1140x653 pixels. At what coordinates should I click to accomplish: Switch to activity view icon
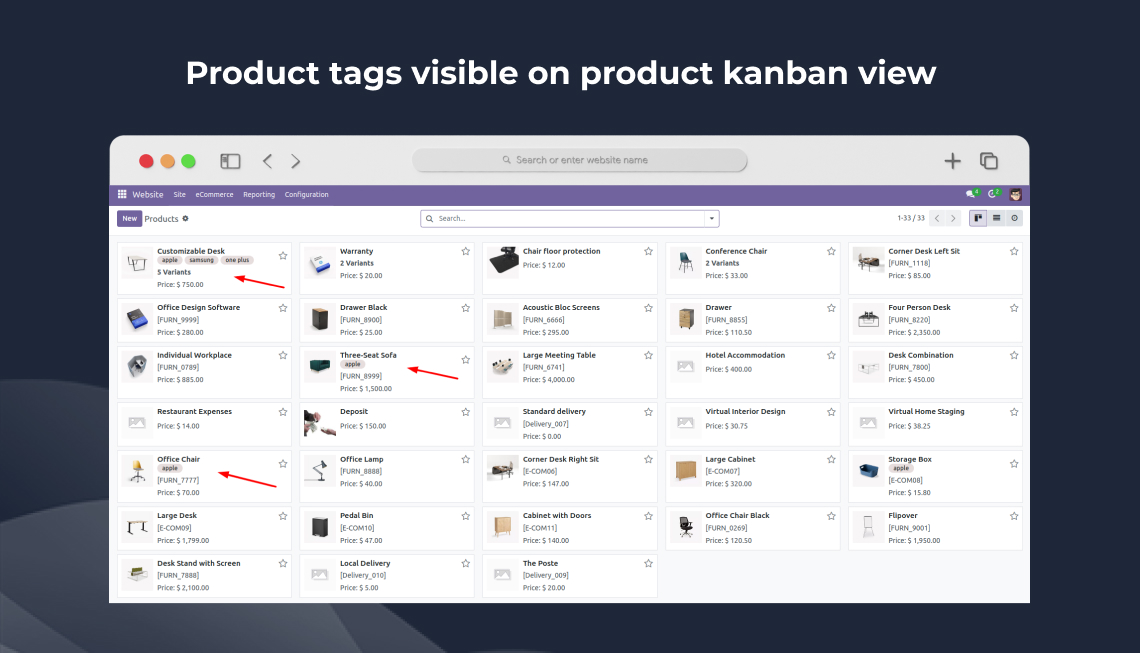[1014, 218]
